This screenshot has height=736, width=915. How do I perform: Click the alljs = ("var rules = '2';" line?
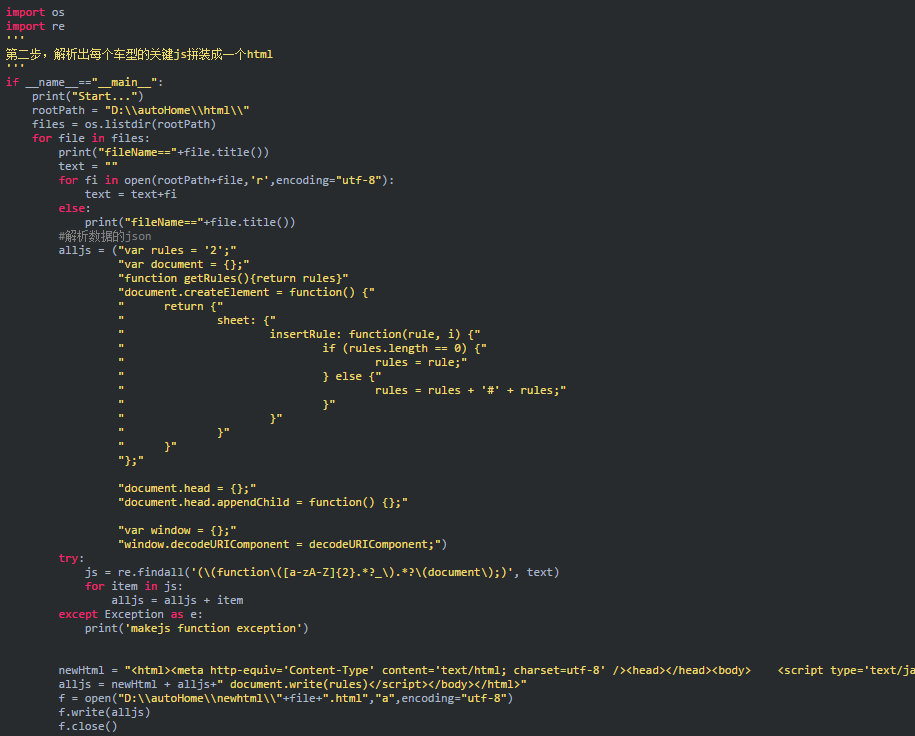(x=147, y=250)
